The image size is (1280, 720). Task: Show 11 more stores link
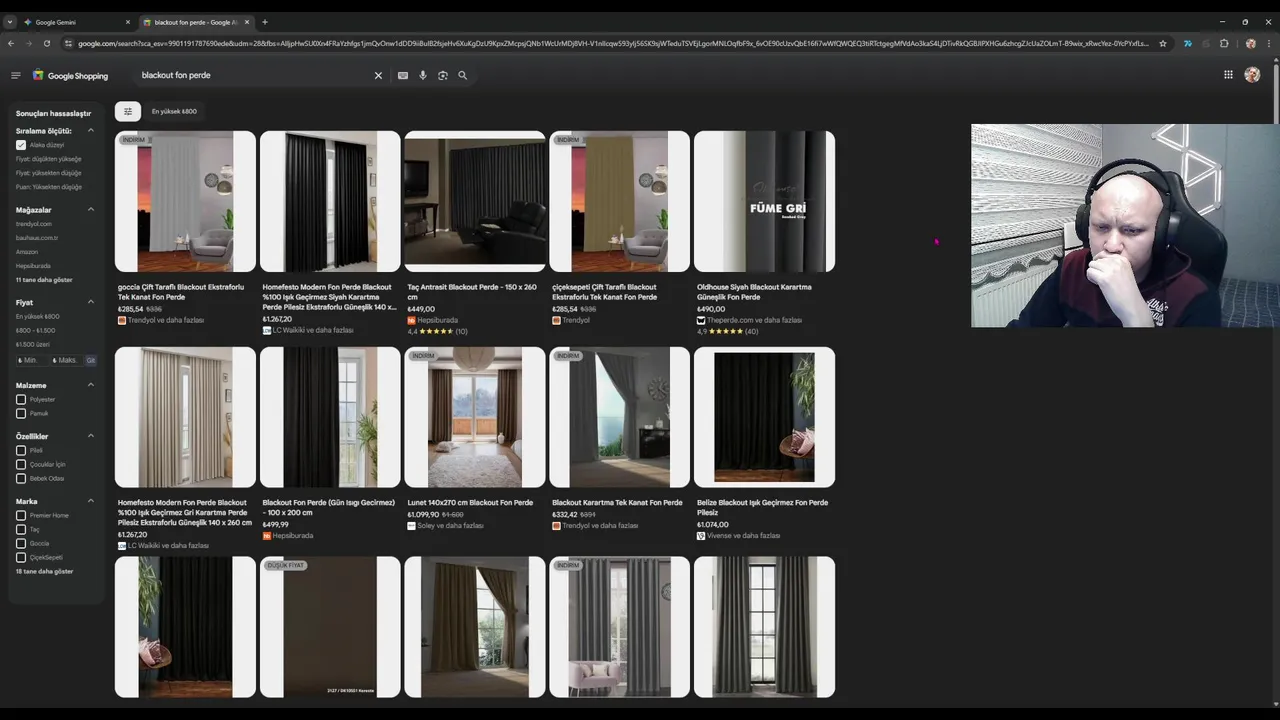point(44,280)
